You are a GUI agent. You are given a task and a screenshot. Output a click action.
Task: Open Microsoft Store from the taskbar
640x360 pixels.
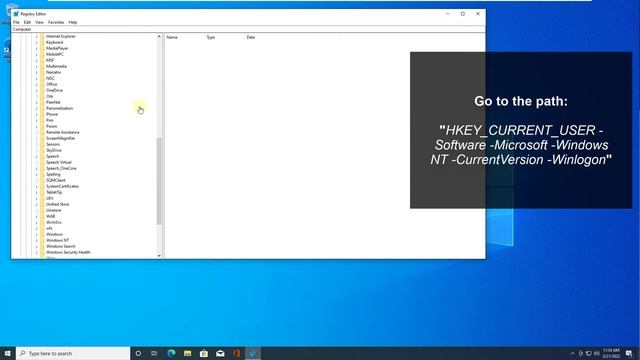pos(204,353)
